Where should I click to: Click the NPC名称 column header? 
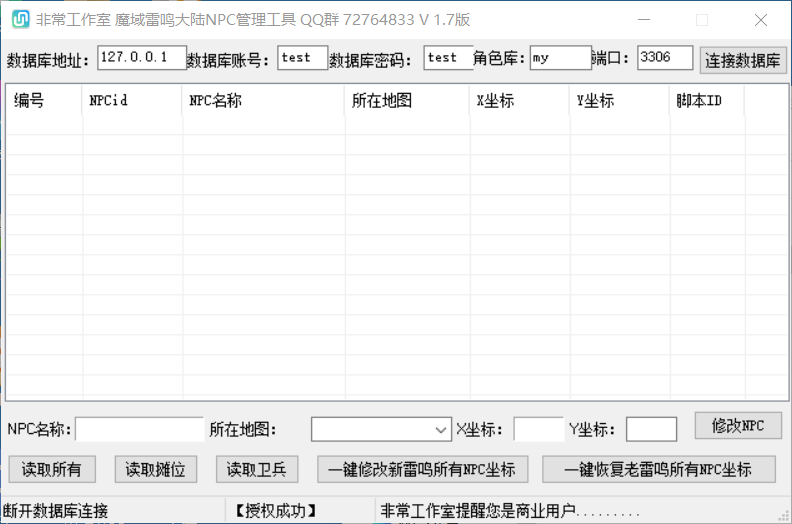[263, 100]
